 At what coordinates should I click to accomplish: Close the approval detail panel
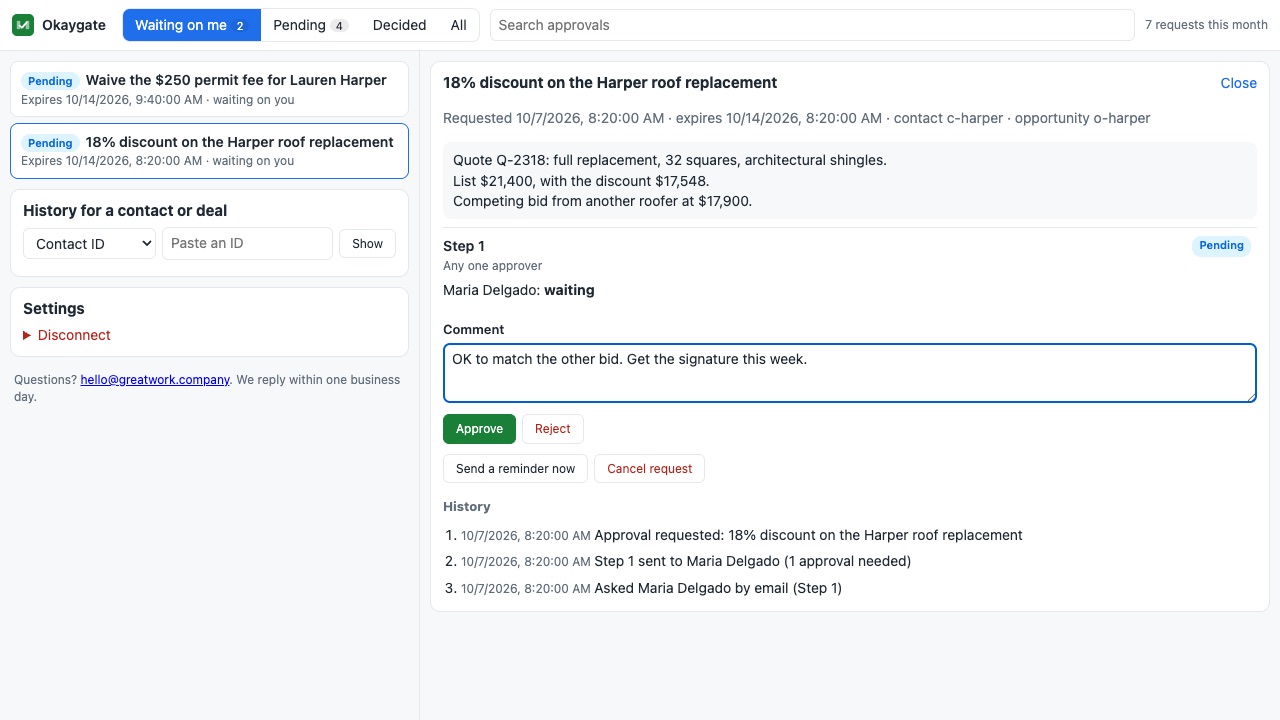coord(1238,83)
